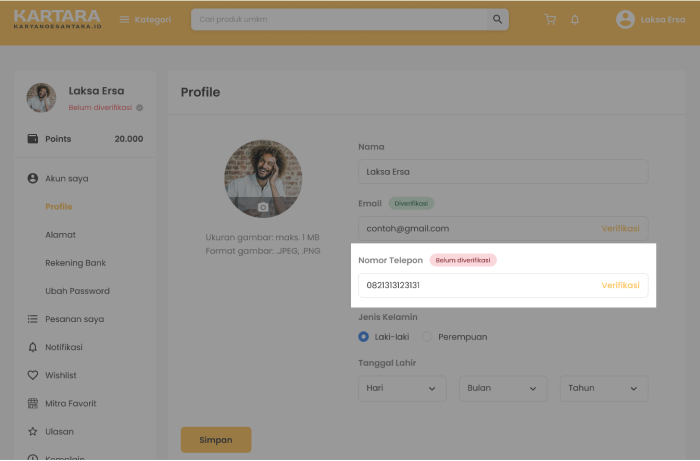
Task: Click Verifikasi link in phone field
Action: pos(620,285)
